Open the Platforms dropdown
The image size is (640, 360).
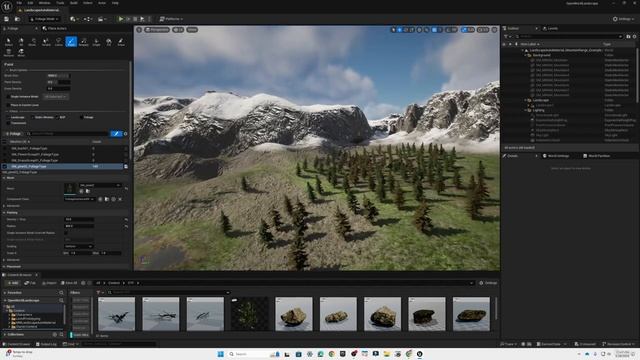tap(171, 19)
